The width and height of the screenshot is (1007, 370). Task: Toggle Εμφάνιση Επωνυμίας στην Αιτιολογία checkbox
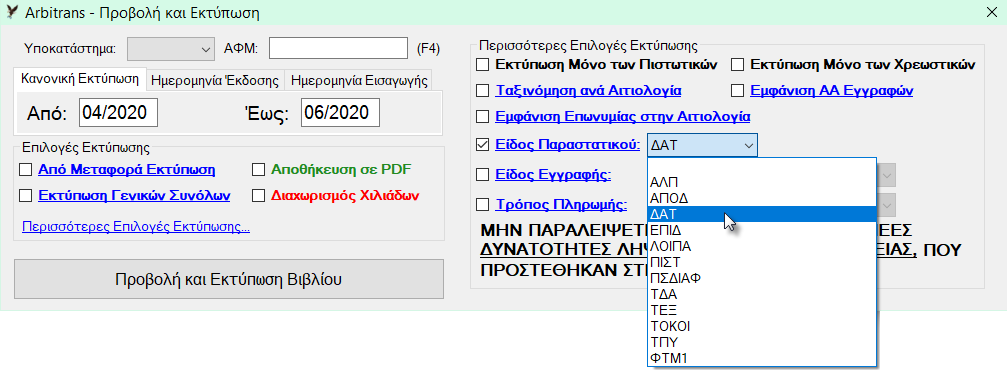(482, 116)
